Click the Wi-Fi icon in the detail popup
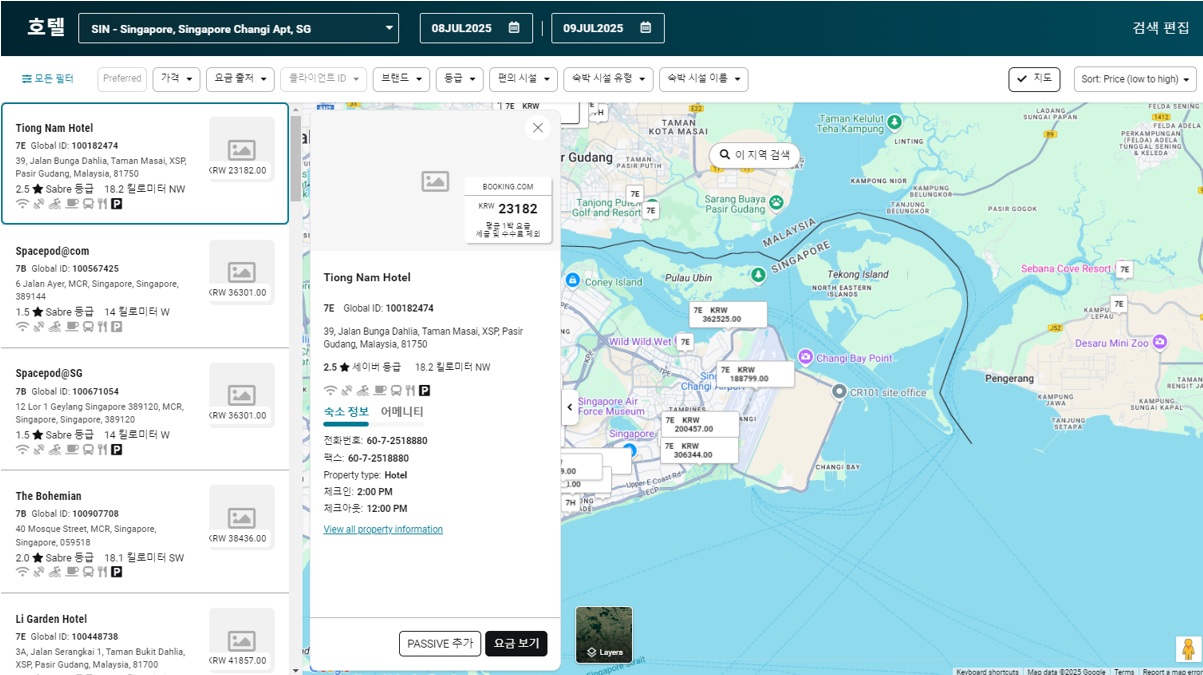Viewport: 1203px width, 675px height. point(330,390)
